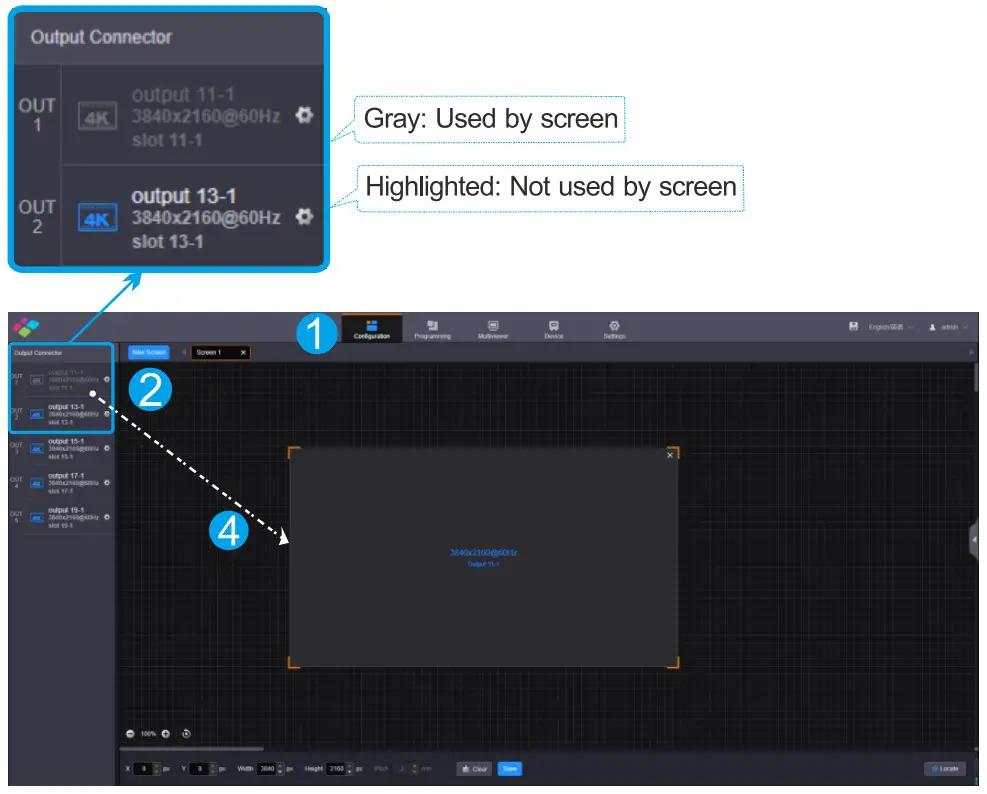Click the Y position input field

click(198, 769)
